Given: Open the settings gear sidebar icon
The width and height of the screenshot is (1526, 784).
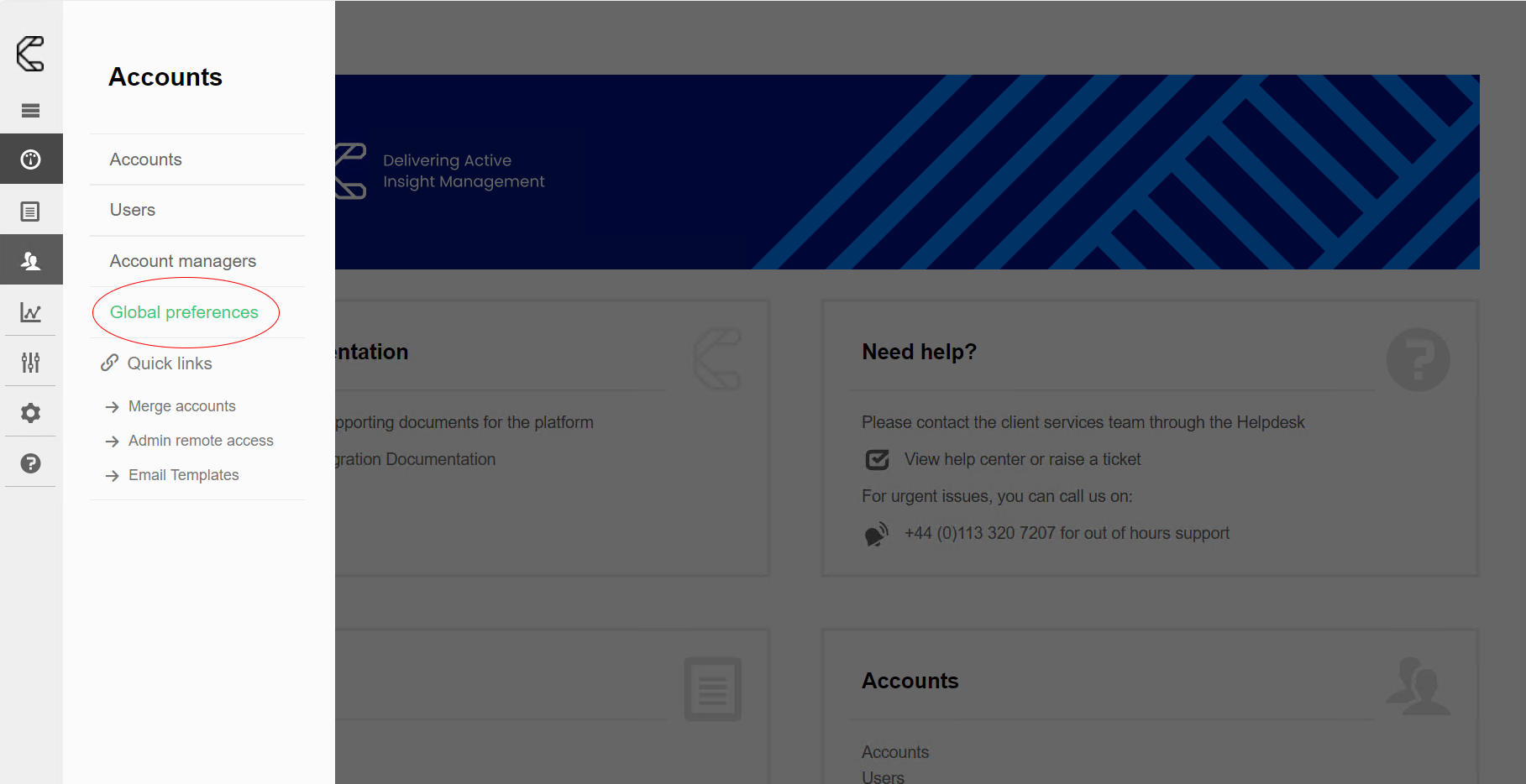Looking at the screenshot, I should click(x=30, y=413).
